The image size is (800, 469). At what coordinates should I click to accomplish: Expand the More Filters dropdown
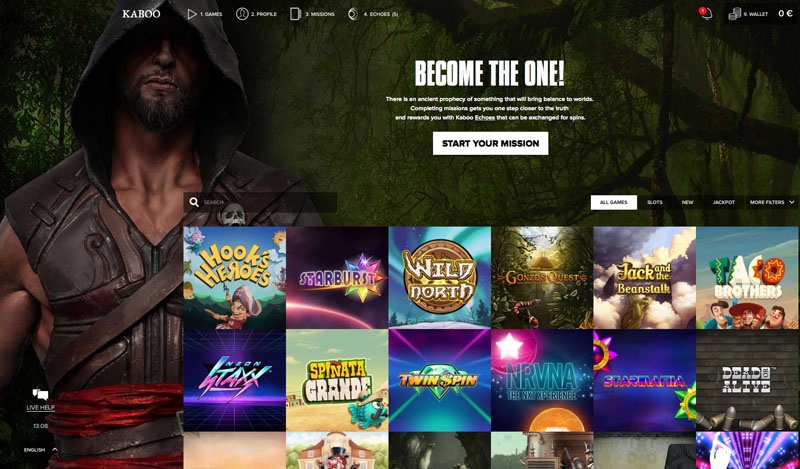[x=772, y=203]
